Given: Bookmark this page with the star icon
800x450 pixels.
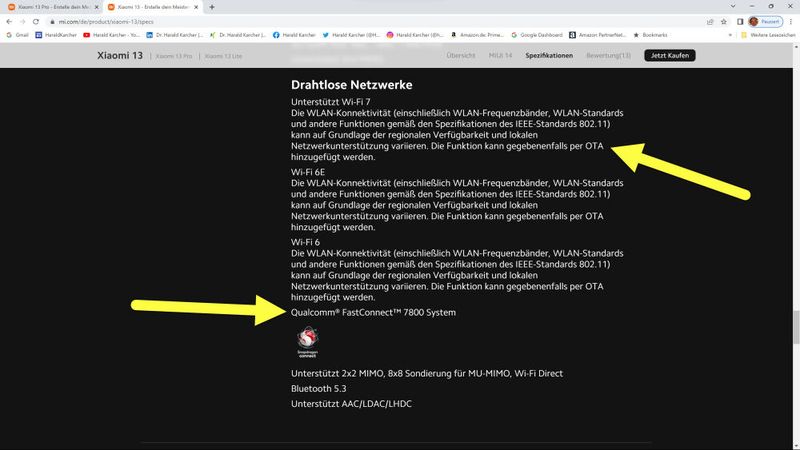Looking at the screenshot, I should click(x=723, y=21).
